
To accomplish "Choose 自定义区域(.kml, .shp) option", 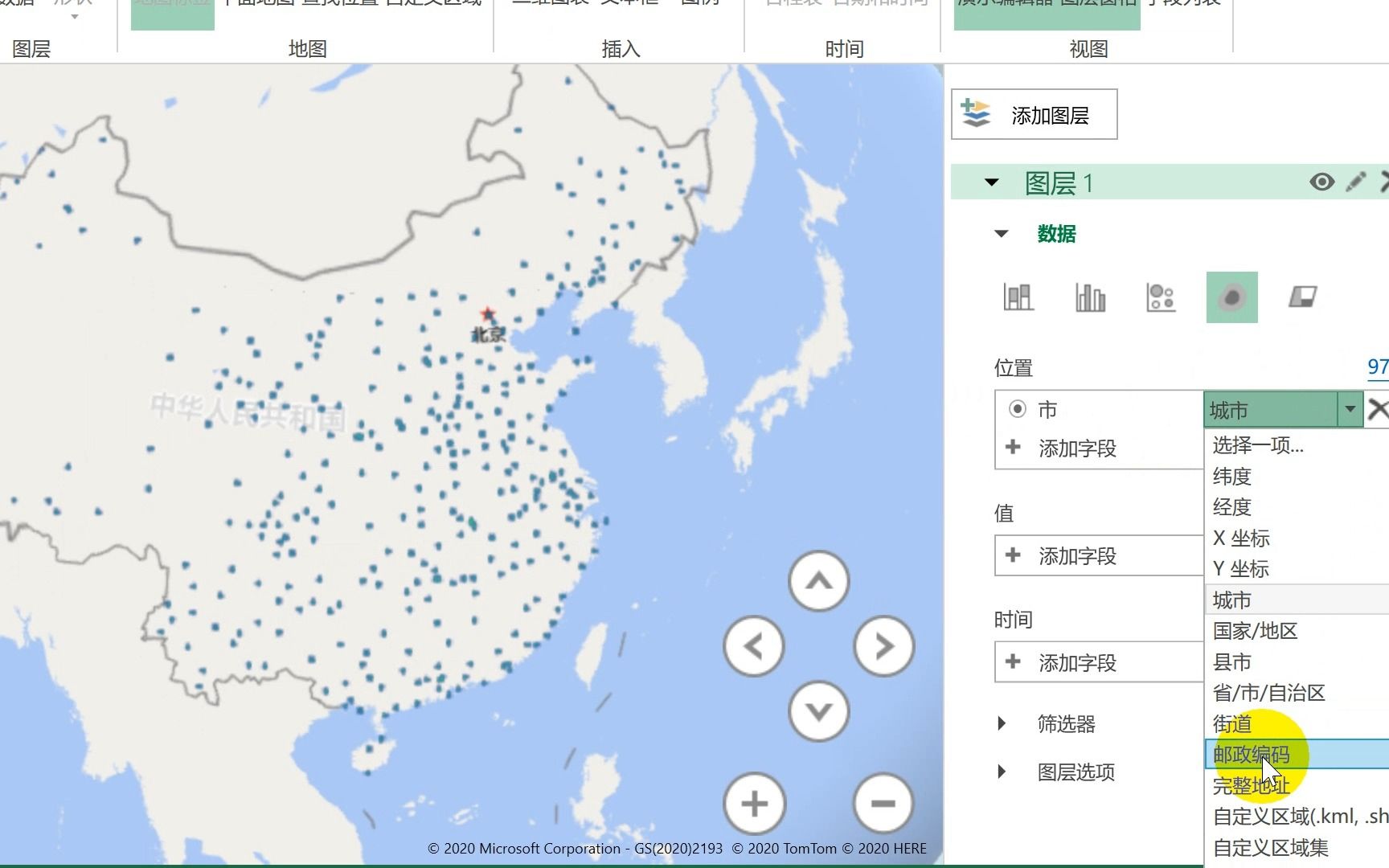I will 1297,817.
